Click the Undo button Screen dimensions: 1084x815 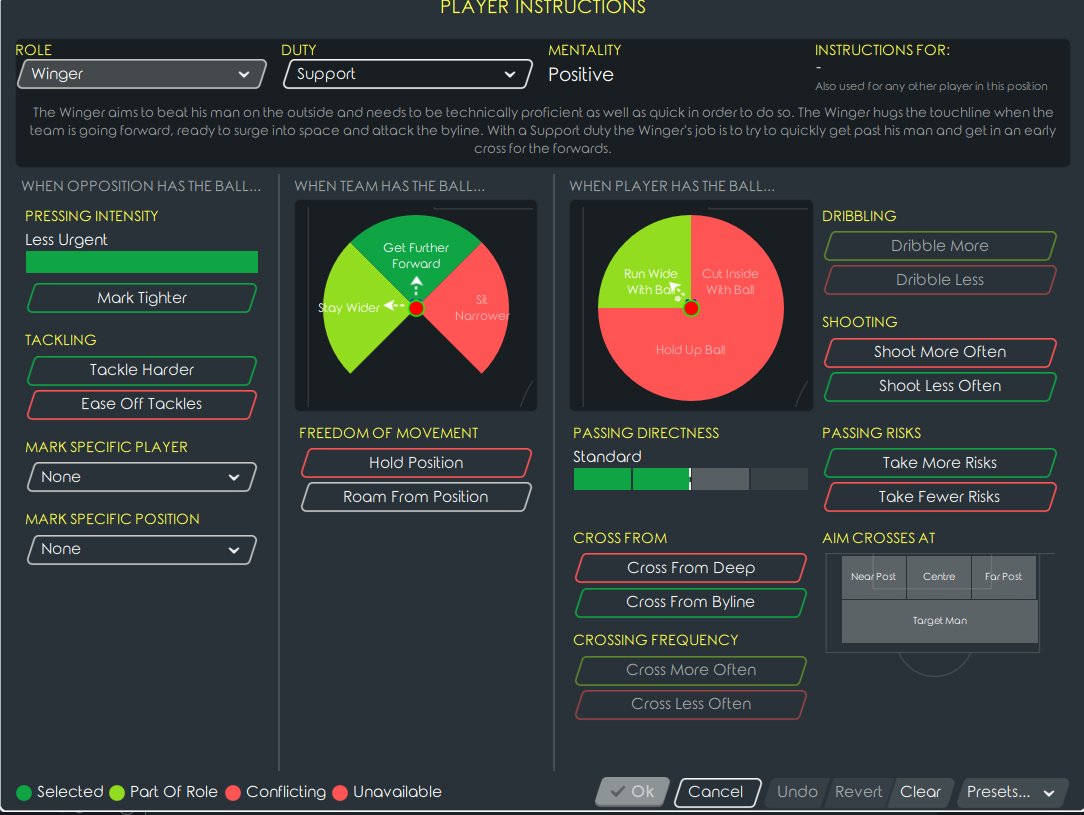click(797, 792)
